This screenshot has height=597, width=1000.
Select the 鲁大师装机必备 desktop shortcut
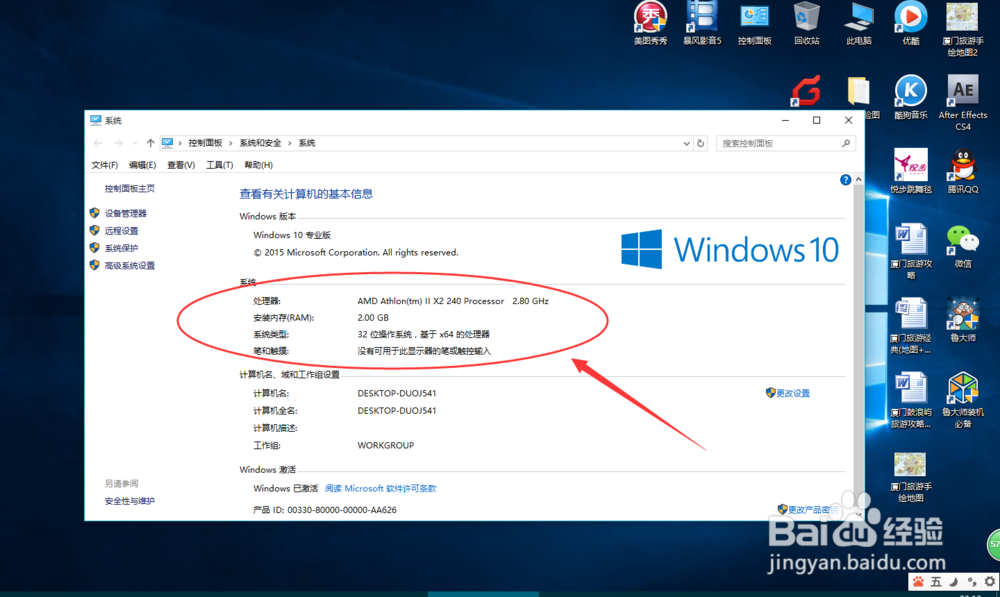tap(962, 400)
